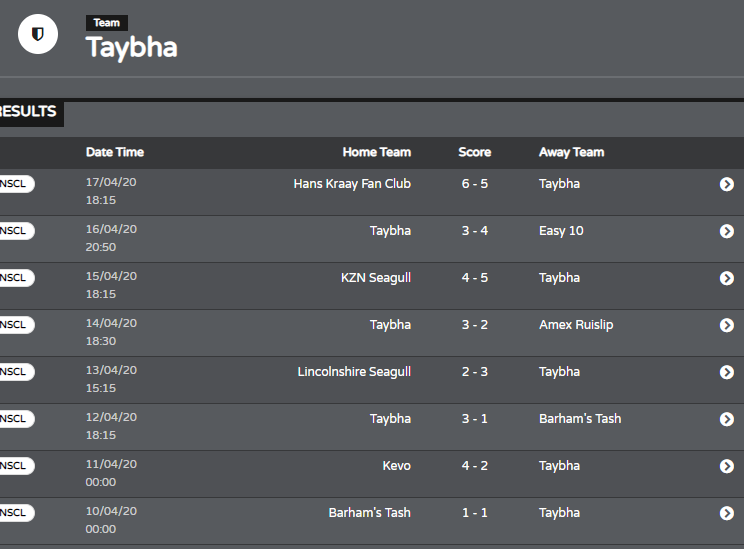Open match details arrow for Kevo game
Screen dimensions: 744x549
(726, 466)
